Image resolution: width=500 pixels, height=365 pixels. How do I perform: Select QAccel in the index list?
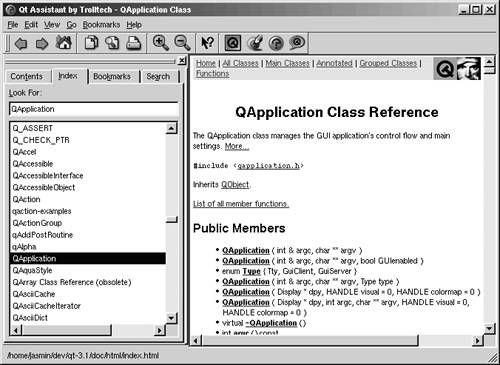(88, 152)
